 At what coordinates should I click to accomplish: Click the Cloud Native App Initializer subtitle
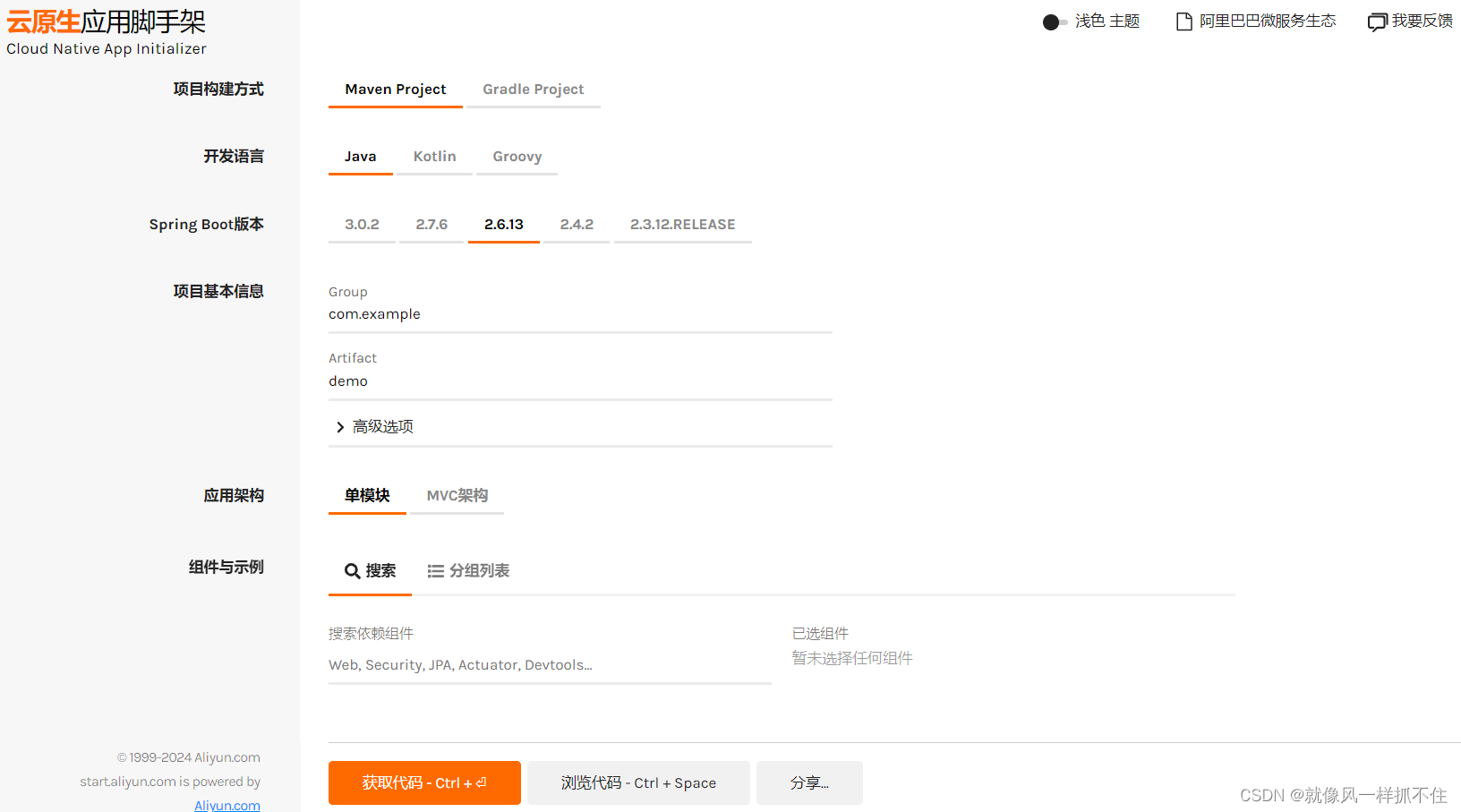(107, 49)
